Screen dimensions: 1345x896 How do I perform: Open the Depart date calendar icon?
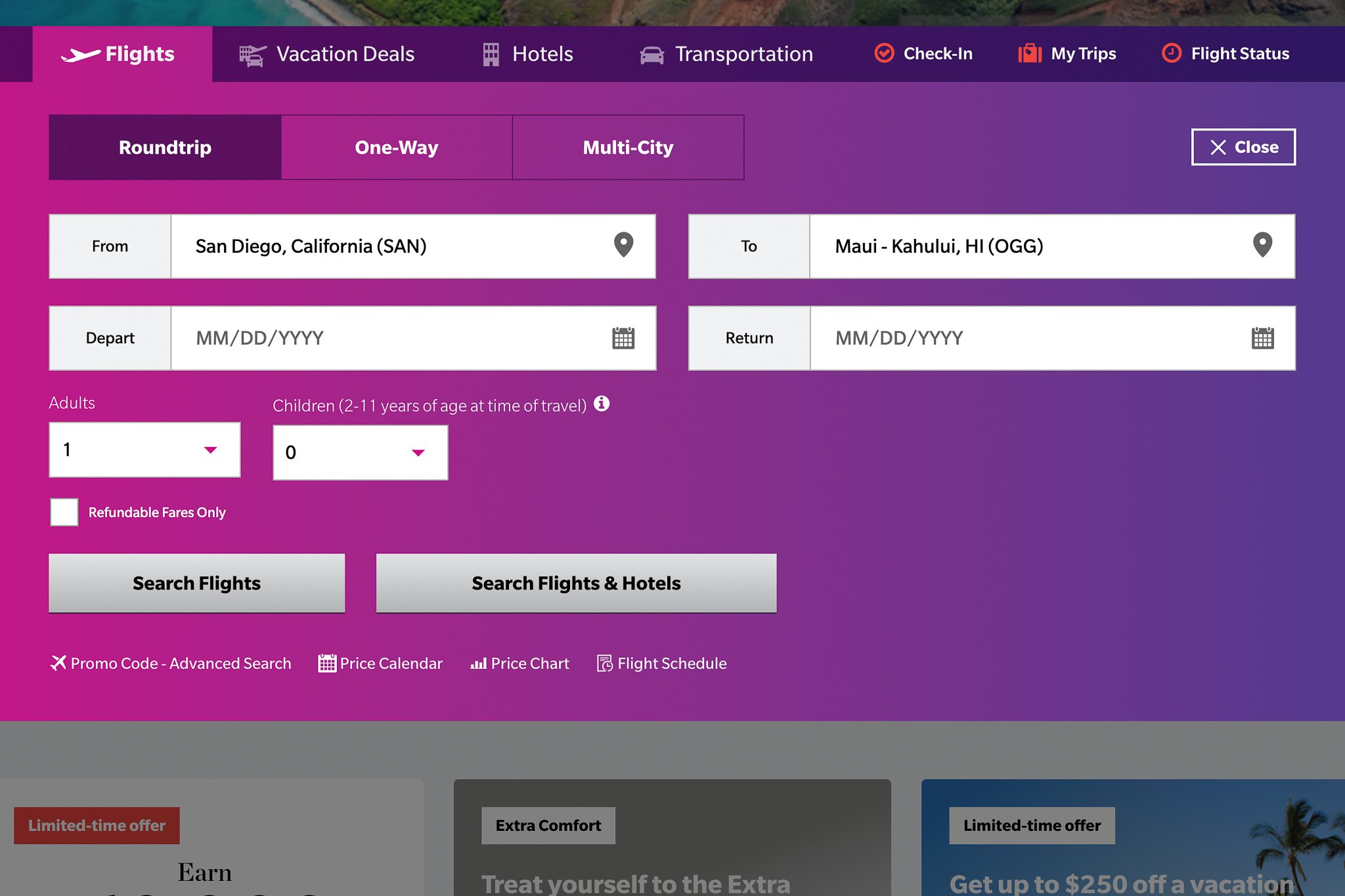tap(623, 337)
